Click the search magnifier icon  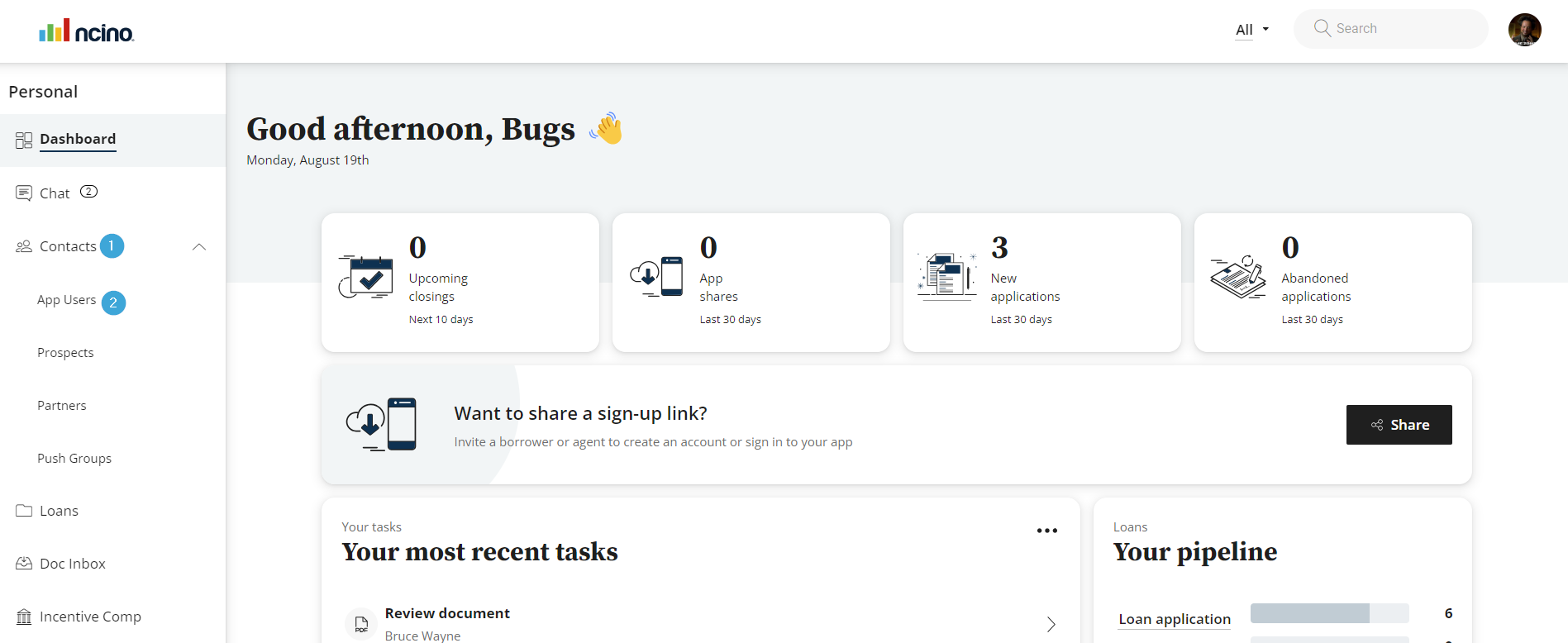click(1322, 28)
